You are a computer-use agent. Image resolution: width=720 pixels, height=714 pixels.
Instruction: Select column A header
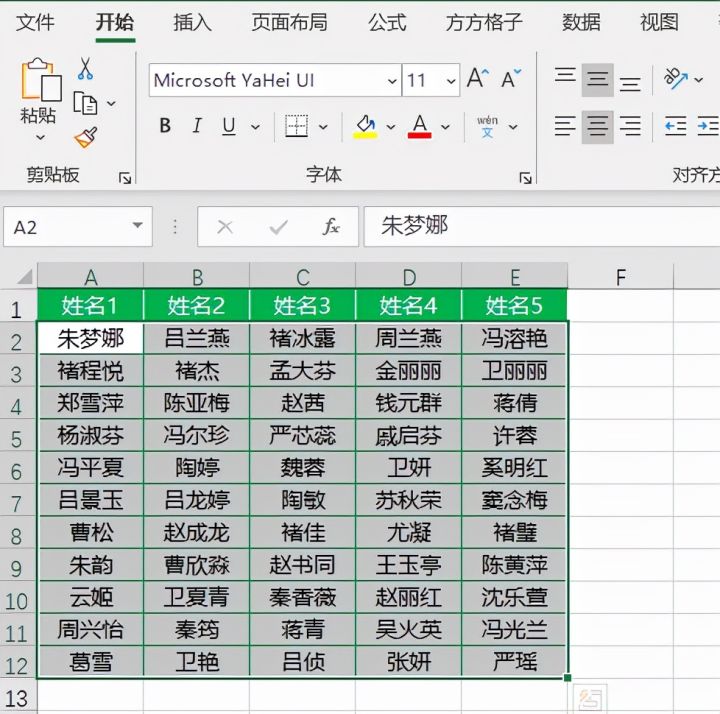[90, 277]
